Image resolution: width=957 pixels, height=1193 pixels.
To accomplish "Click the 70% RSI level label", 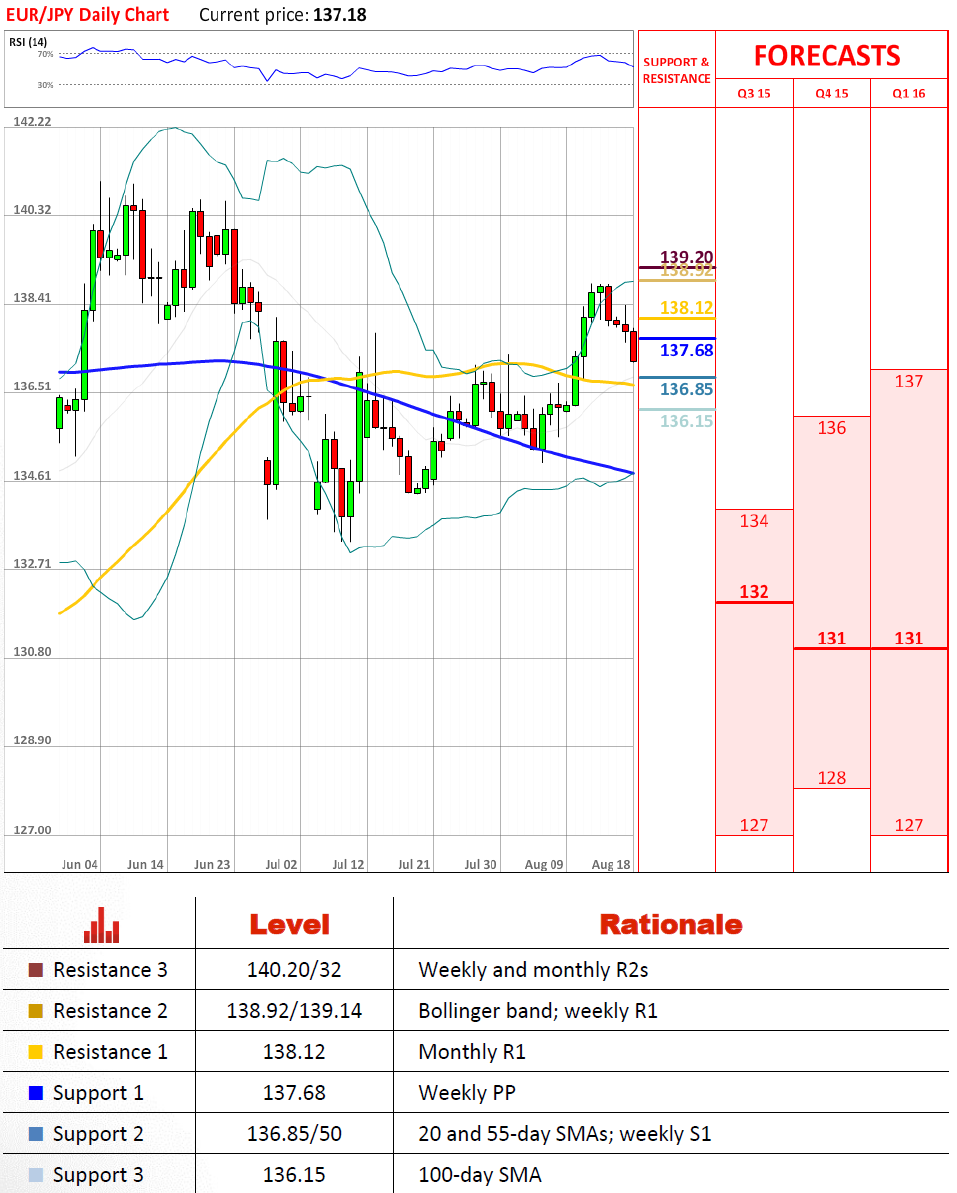I will 46,54.
